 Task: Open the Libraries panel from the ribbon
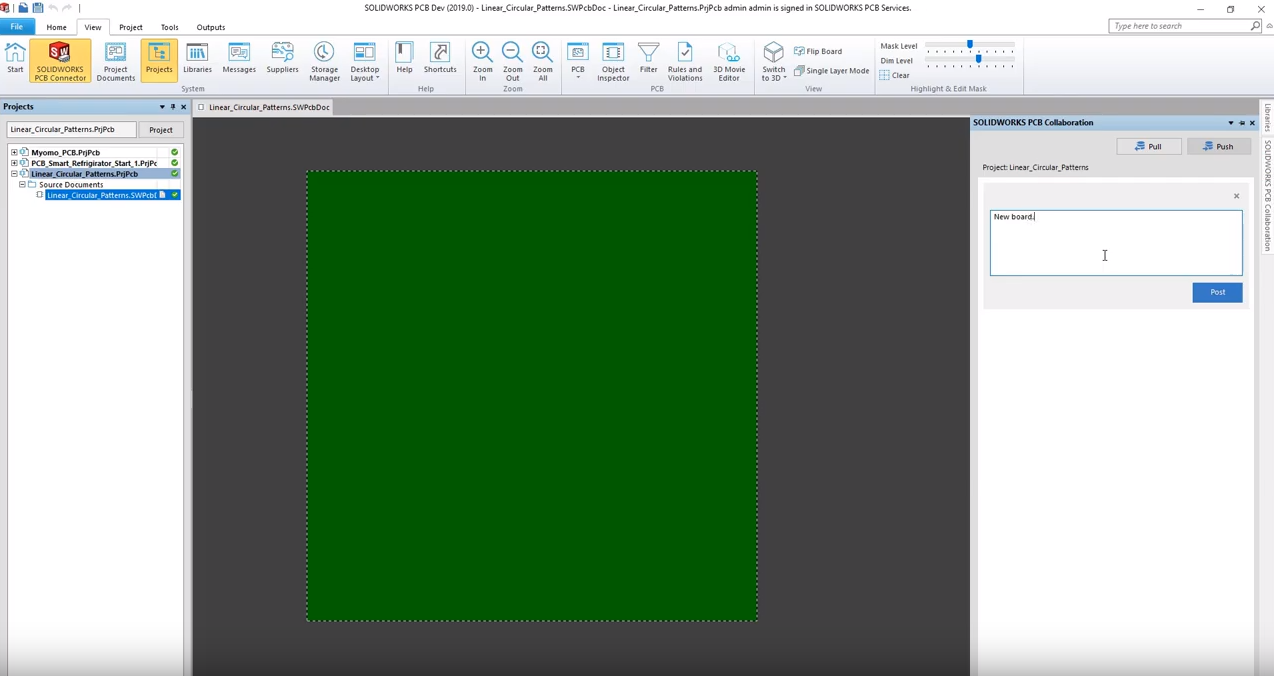coord(197,59)
